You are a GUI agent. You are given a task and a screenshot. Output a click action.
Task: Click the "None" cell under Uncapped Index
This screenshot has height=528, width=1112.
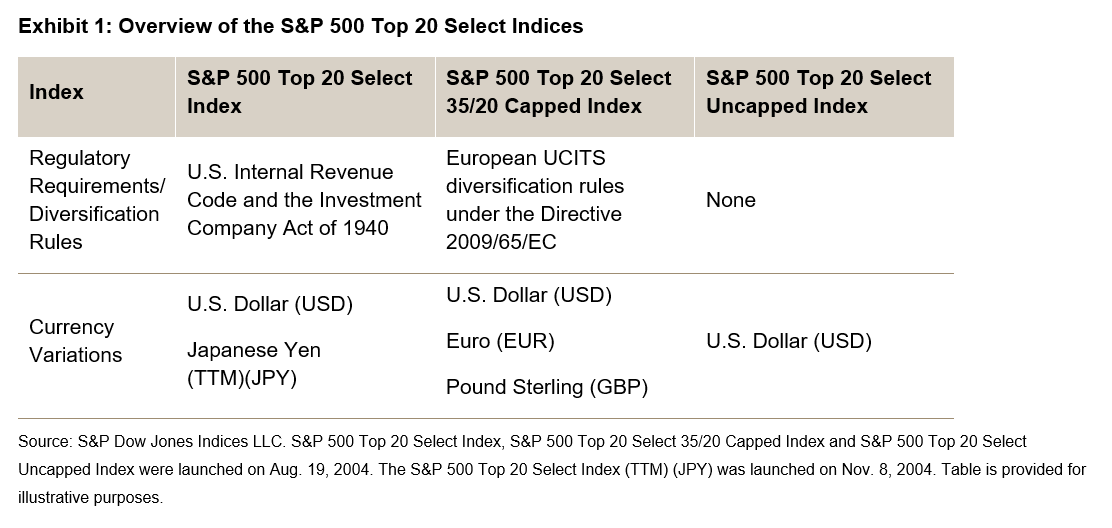pos(731,200)
